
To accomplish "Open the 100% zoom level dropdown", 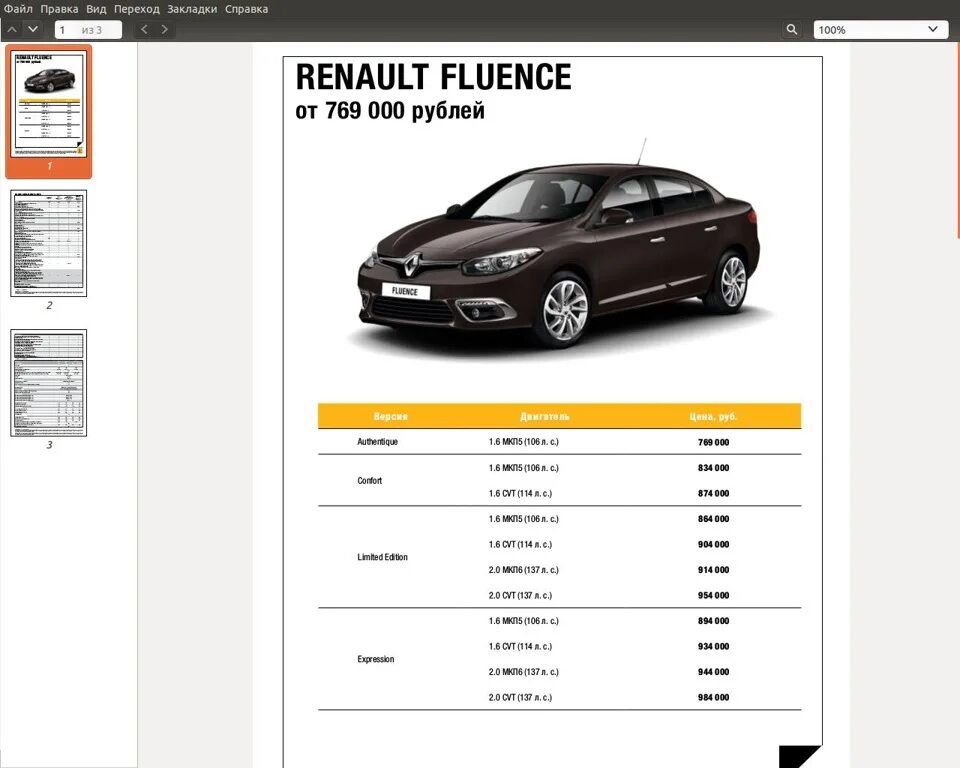I will tap(880, 29).
